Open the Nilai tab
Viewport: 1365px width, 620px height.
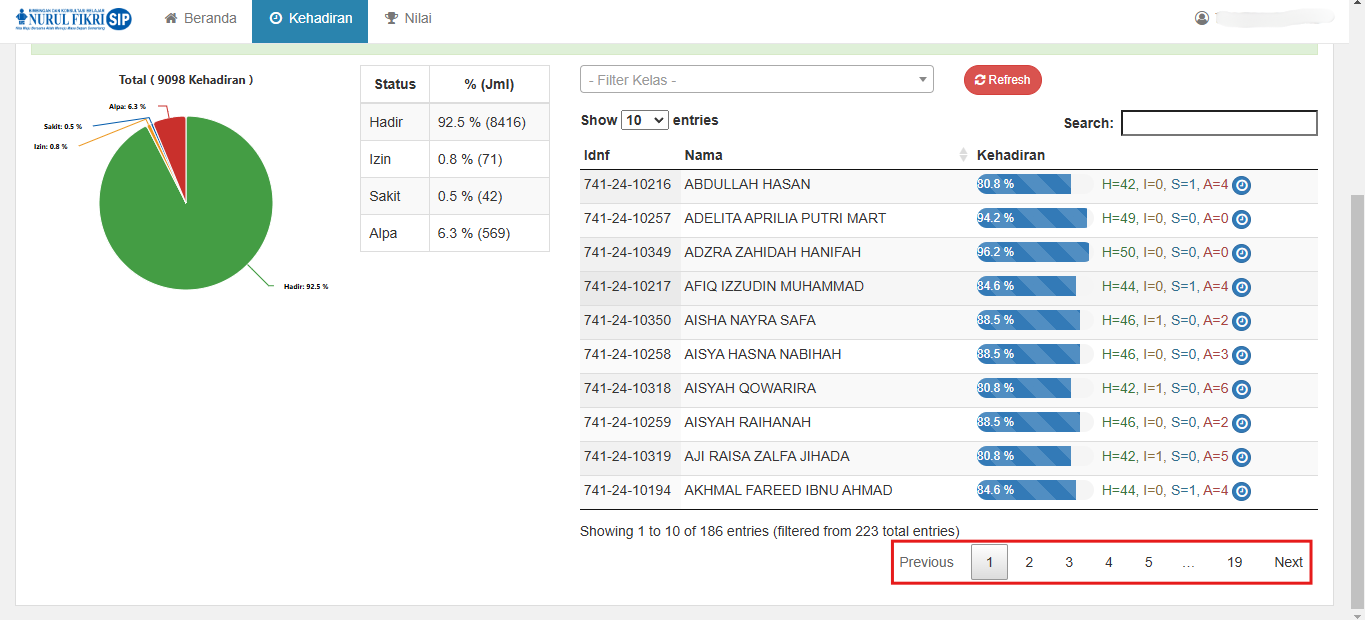click(408, 19)
